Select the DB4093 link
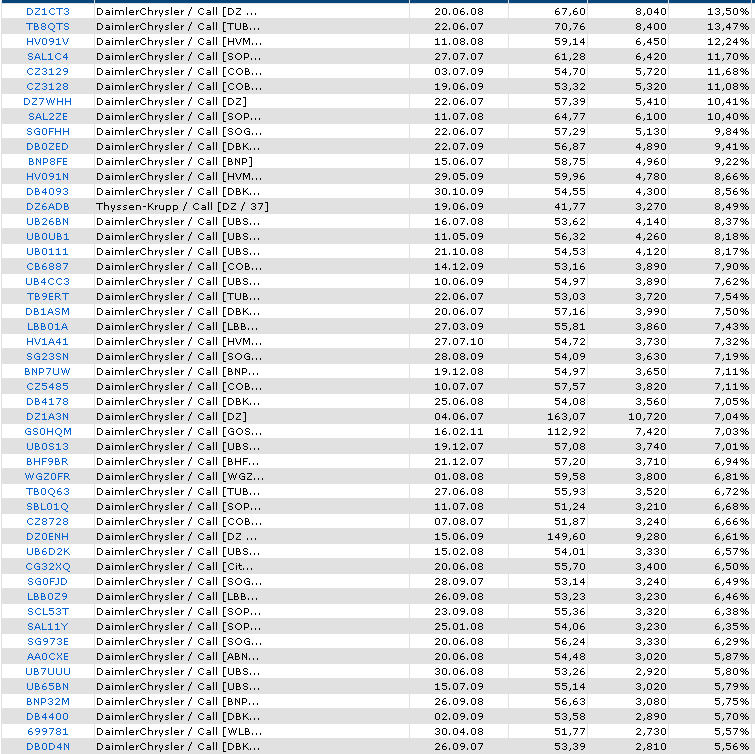 [48, 191]
